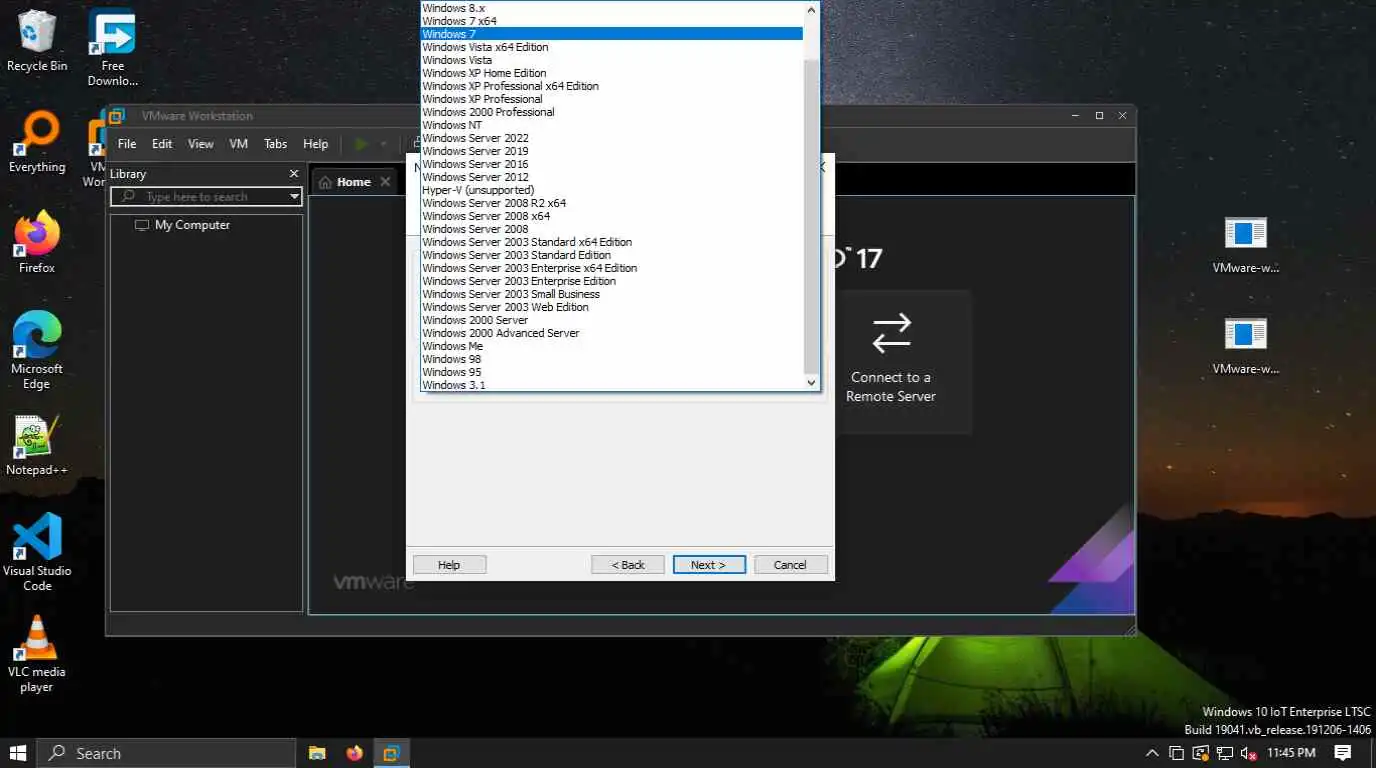The width and height of the screenshot is (1376, 768).
Task: Click the version list scrollbar thumb
Action: (x=811, y=215)
